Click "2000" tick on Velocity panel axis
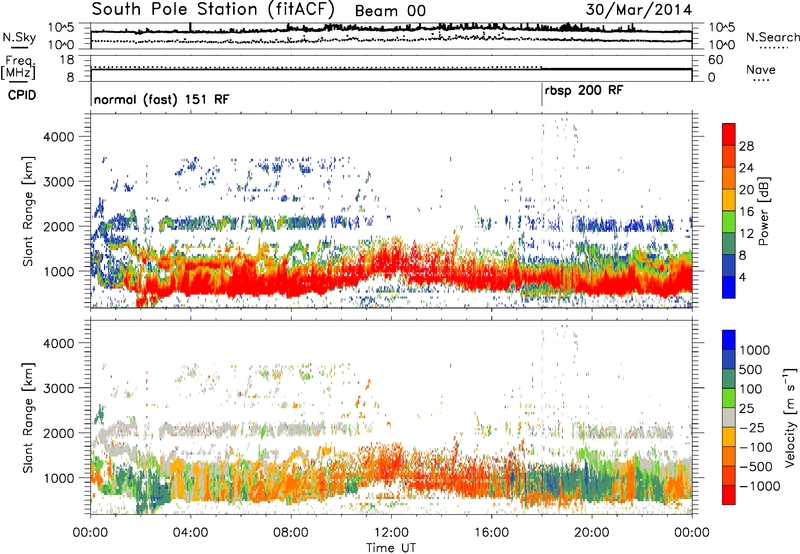 [59, 433]
